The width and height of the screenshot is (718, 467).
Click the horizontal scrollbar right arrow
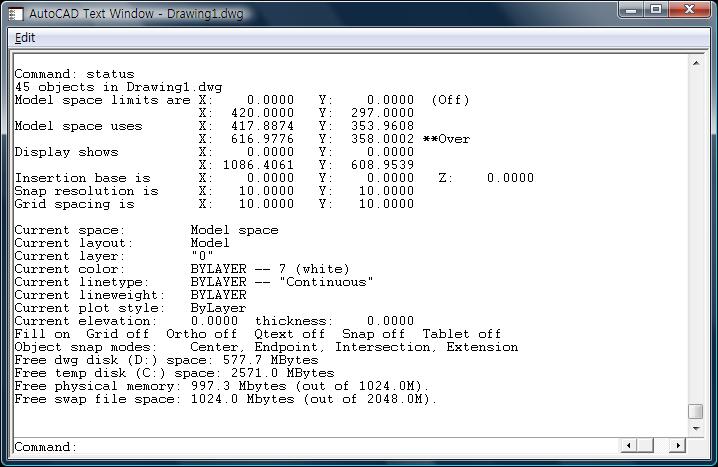pyautogui.click(x=678, y=445)
